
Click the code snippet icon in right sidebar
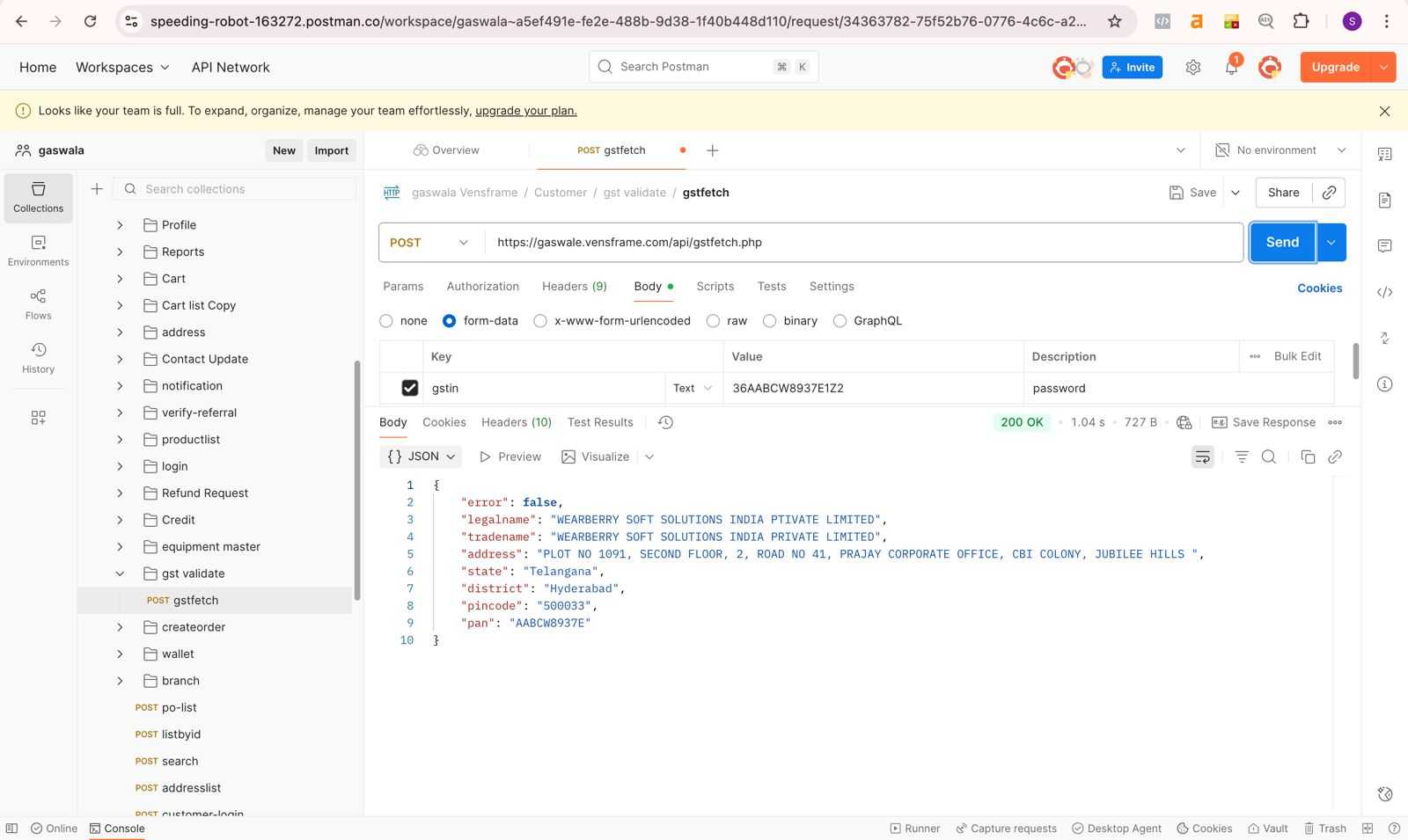[1384, 292]
